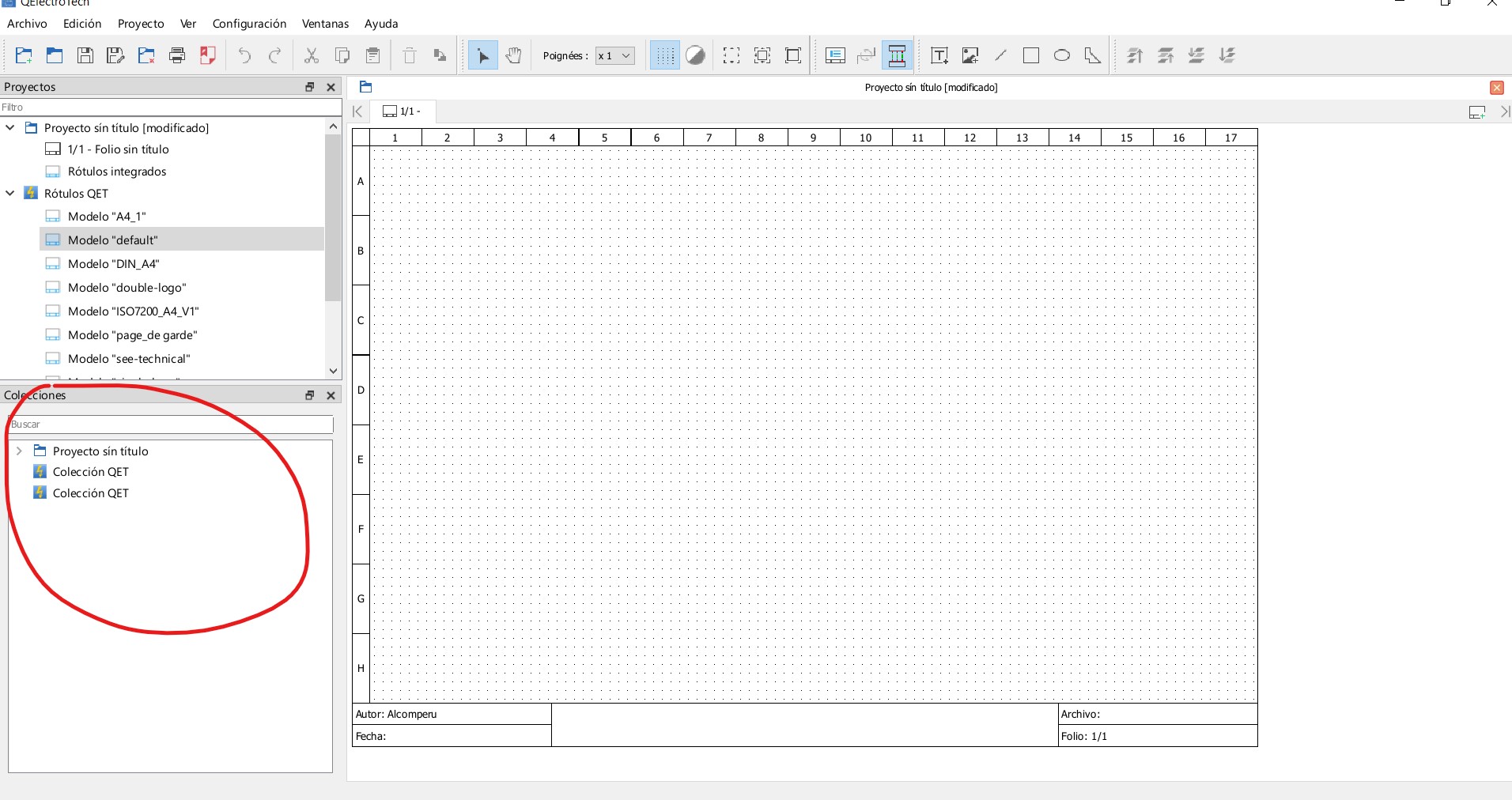The height and width of the screenshot is (800, 1512).
Task: Click the Print icon in toolbar
Action: click(177, 55)
